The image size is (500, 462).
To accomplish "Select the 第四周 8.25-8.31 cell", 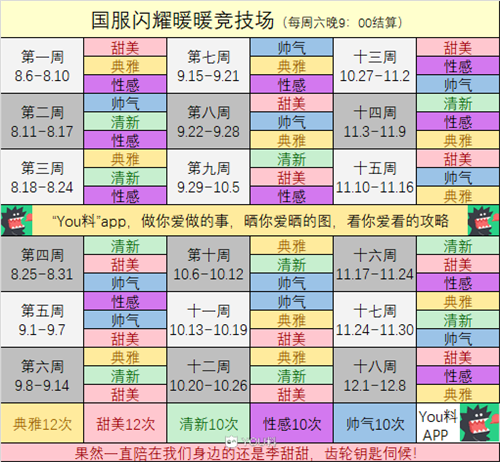I will coord(42,264).
